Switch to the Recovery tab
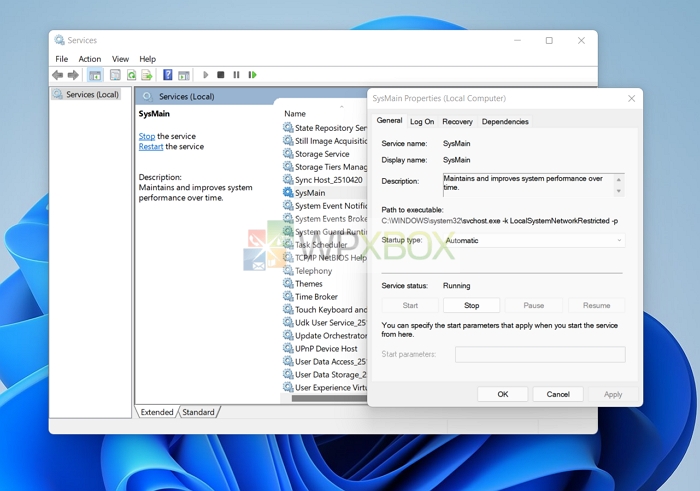 click(x=457, y=121)
